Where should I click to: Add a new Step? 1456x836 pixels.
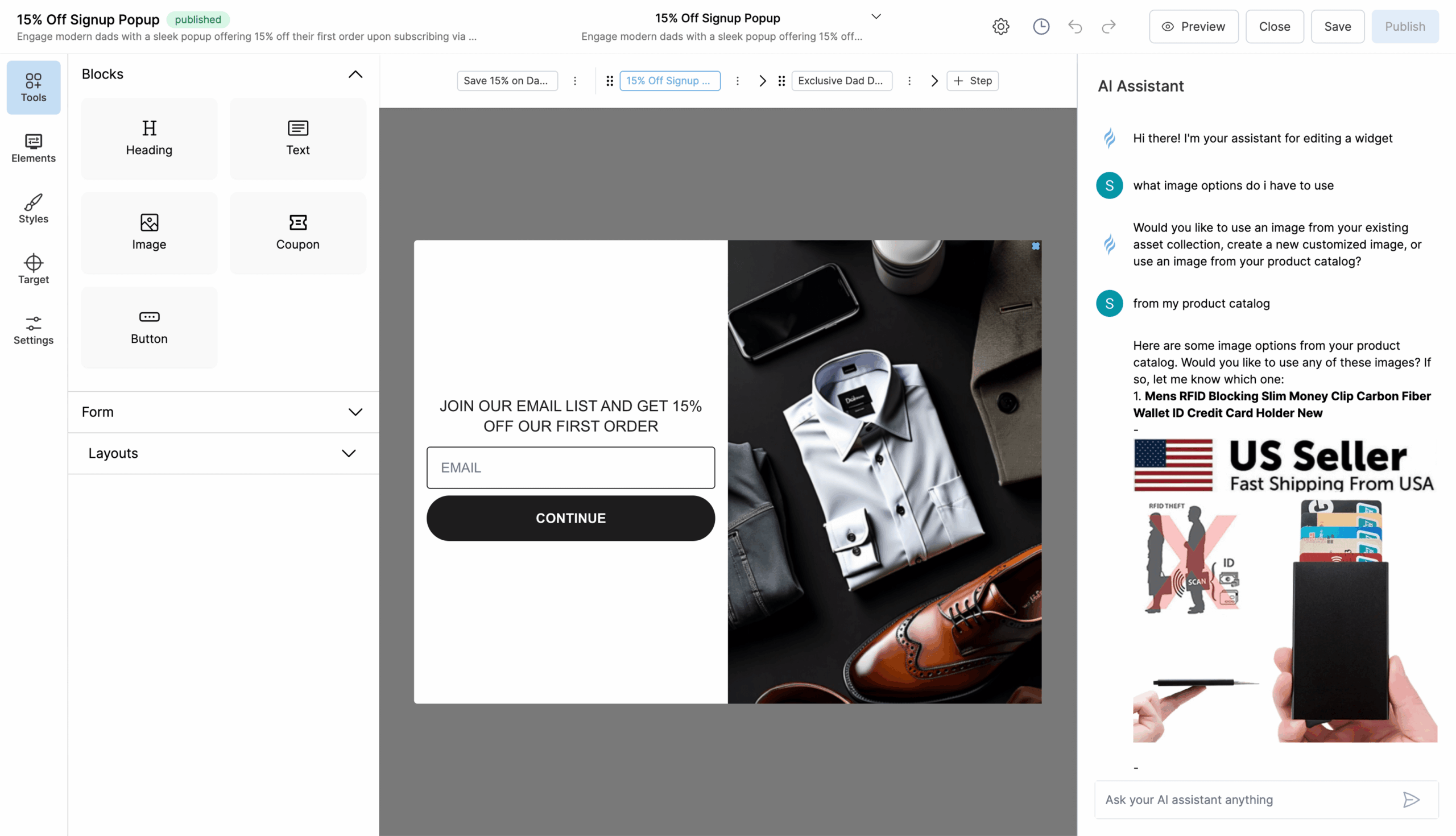(x=973, y=80)
